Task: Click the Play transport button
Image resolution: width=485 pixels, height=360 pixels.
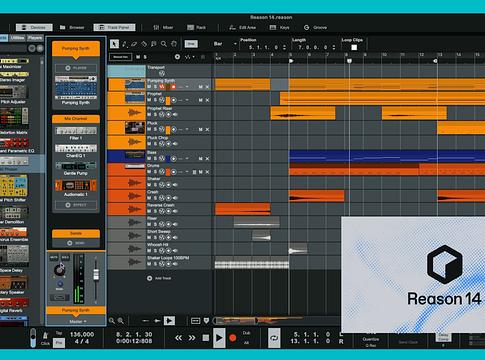Action: (219, 338)
